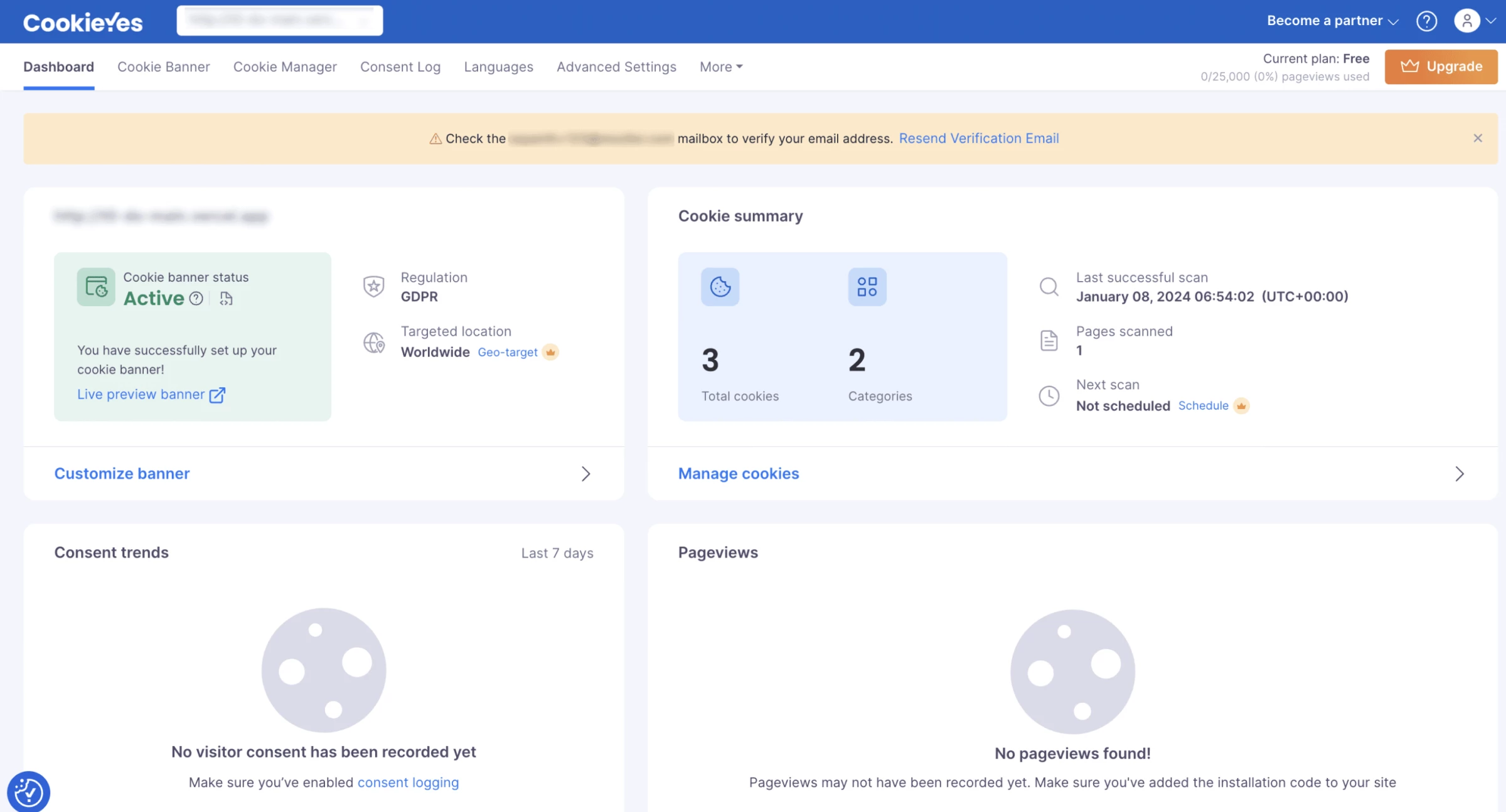1506x812 pixels.
Task: Click the January 08, 2024 scan timestamp
Action: pyautogui.click(x=1212, y=297)
